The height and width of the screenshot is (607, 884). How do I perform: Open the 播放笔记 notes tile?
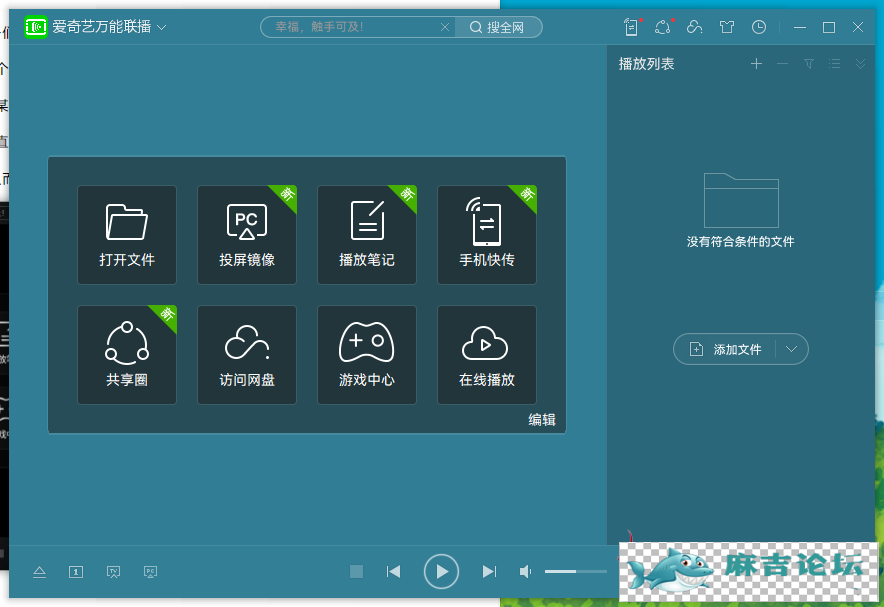click(367, 235)
